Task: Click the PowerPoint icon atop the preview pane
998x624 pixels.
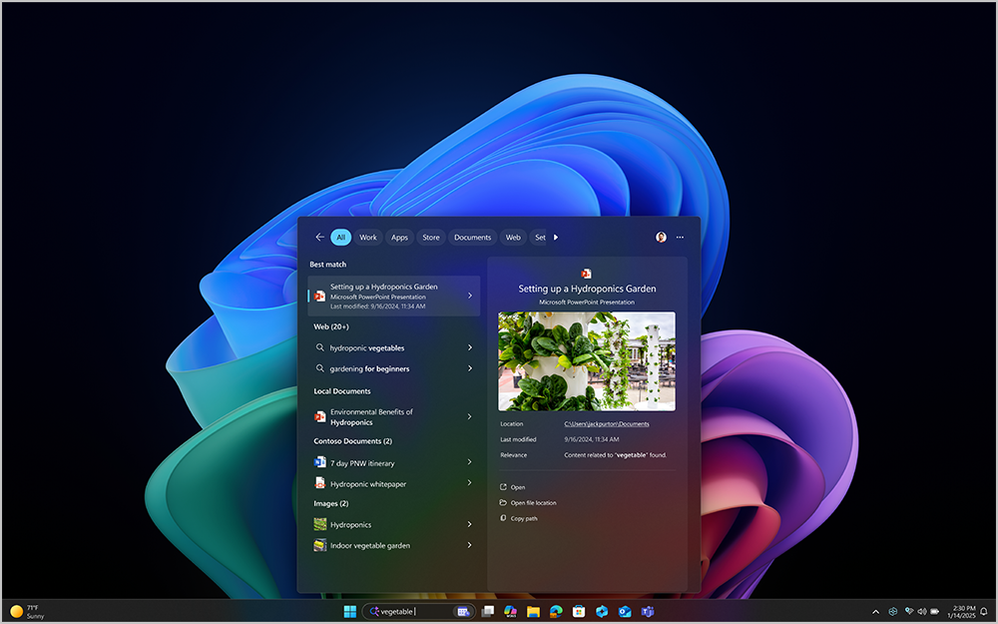Action: tap(586, 273)
